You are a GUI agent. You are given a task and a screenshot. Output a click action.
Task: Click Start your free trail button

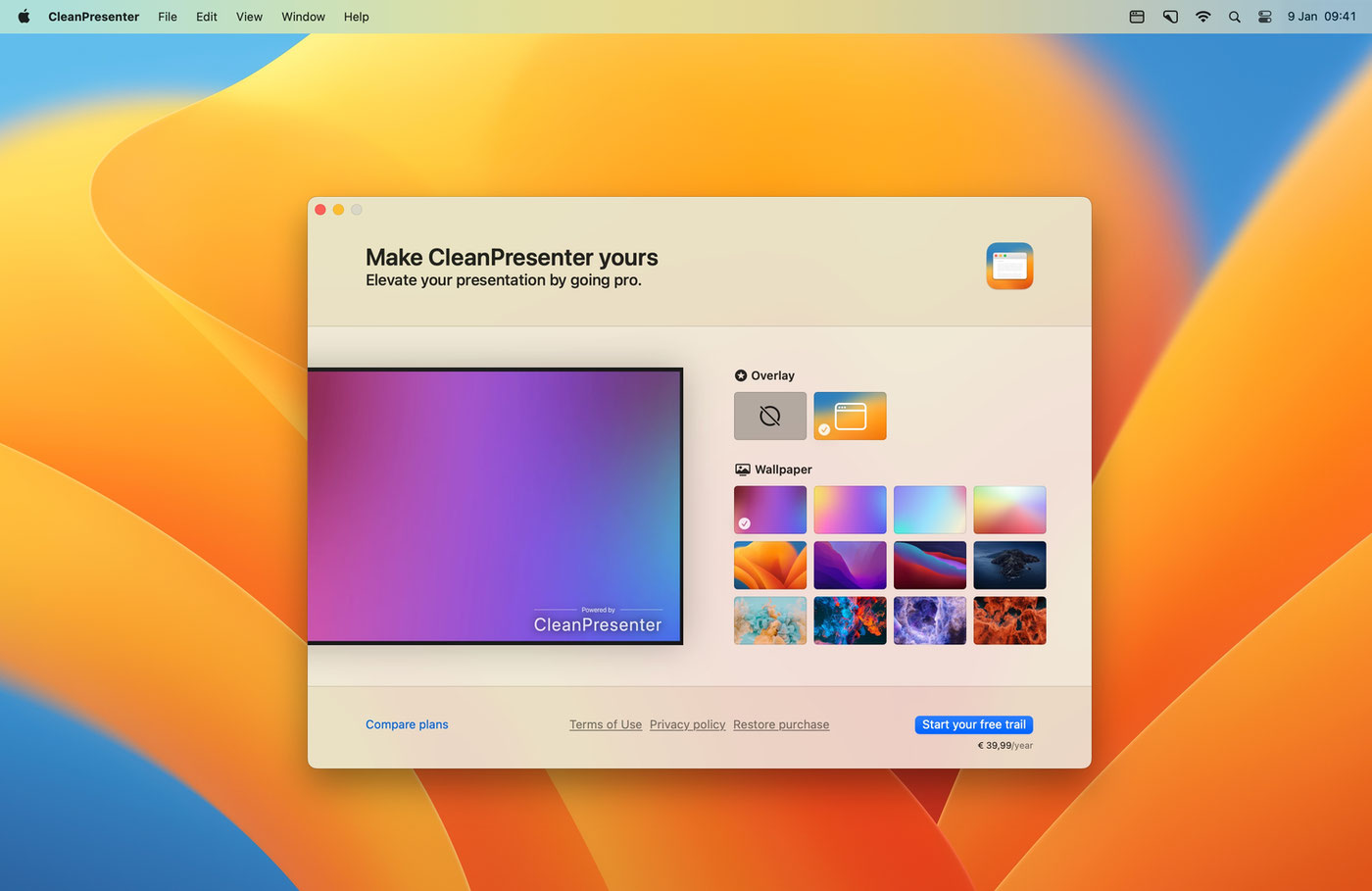pyautogui.click(x=973, y=724)
